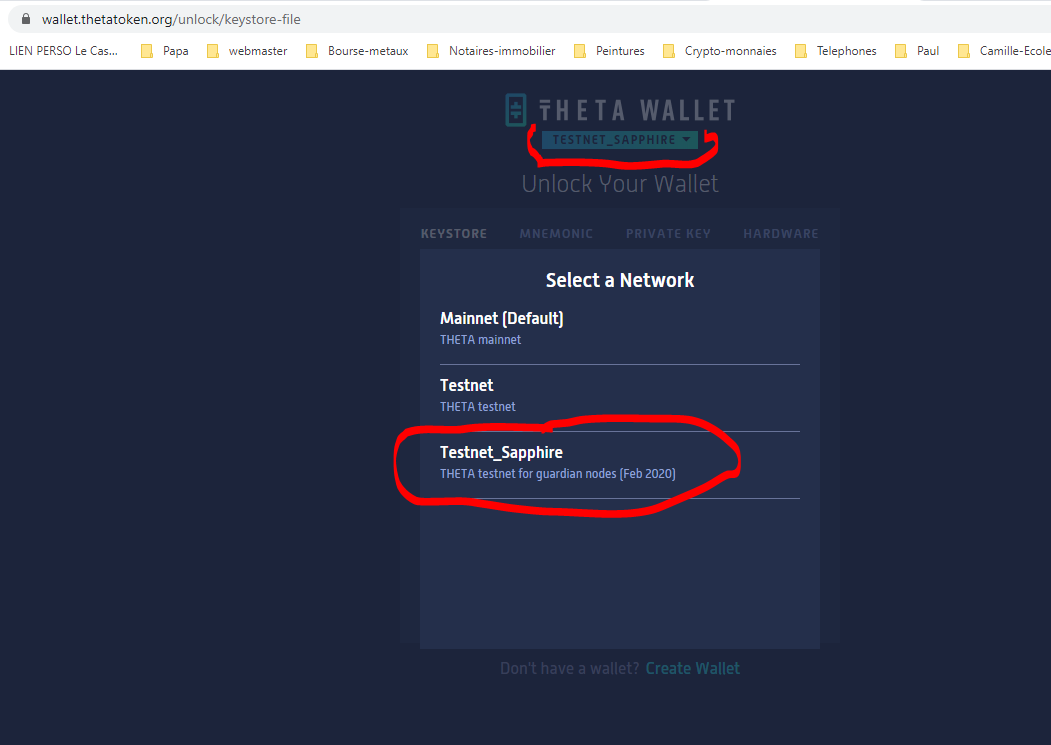Click the wallet.thetatoken.org URL address field

tap(530, 19)
